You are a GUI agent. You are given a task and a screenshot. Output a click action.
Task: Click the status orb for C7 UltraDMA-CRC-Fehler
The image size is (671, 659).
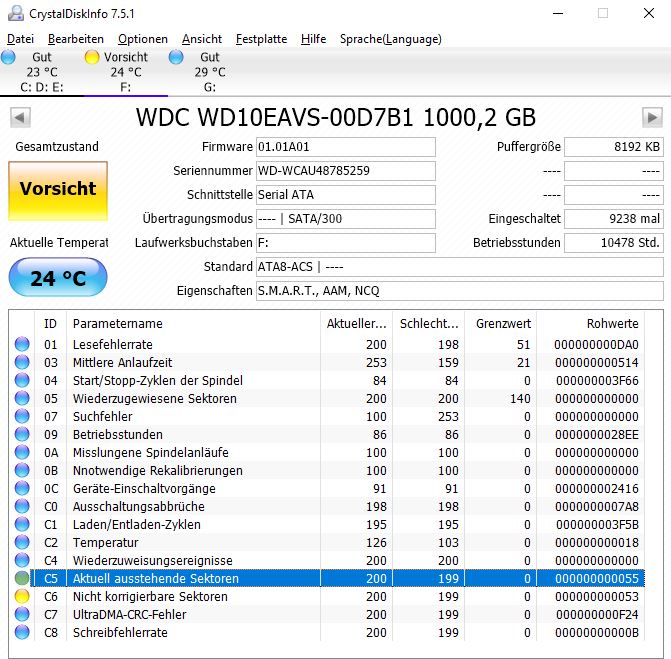22,614
